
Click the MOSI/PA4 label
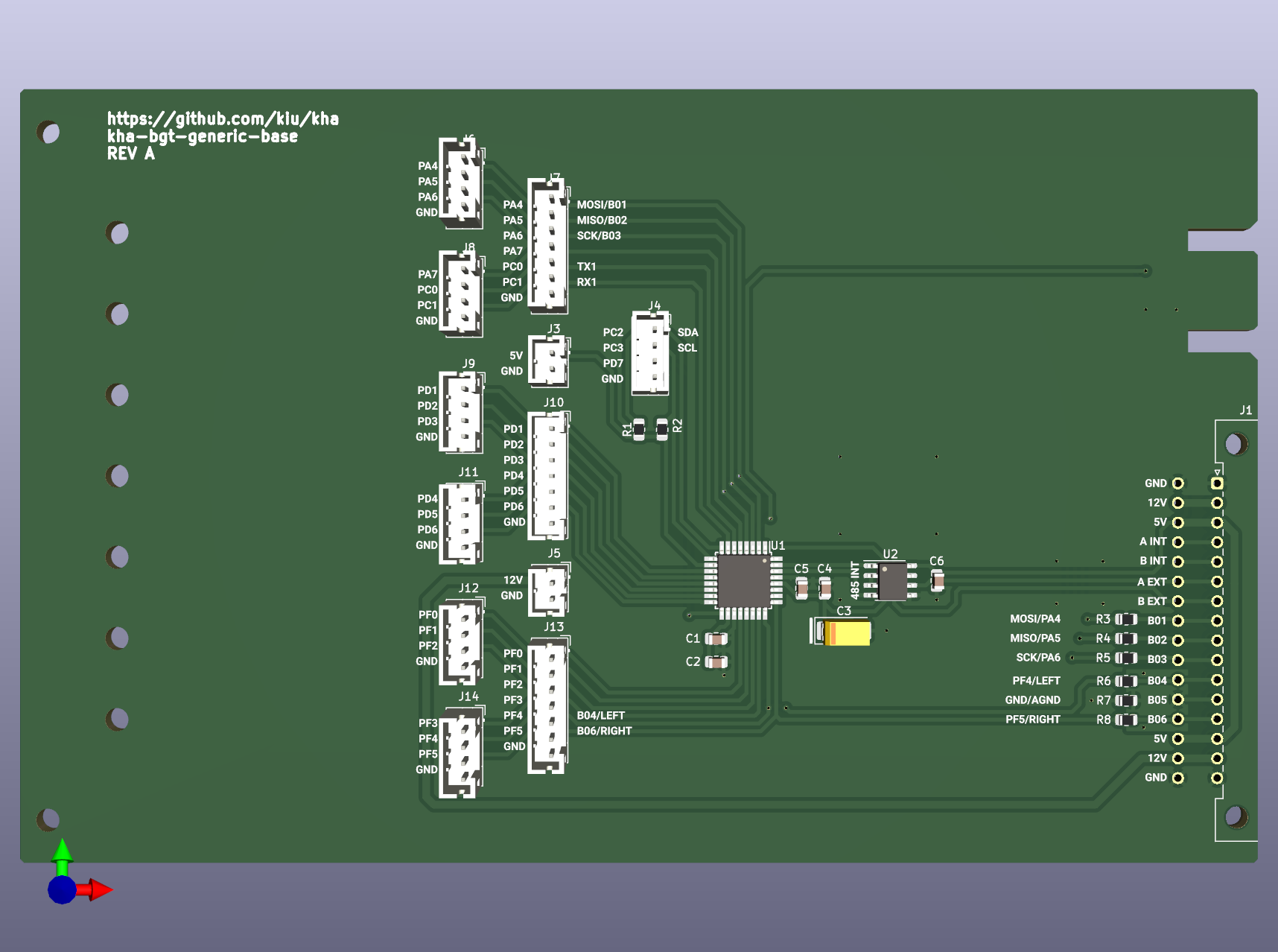1035,619
